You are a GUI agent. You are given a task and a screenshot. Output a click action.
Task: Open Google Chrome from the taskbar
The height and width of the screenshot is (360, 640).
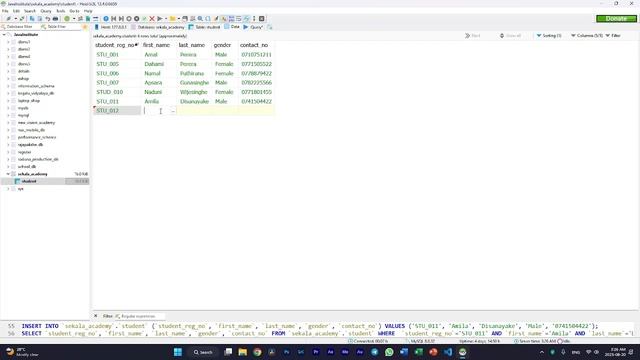[257, 352]
